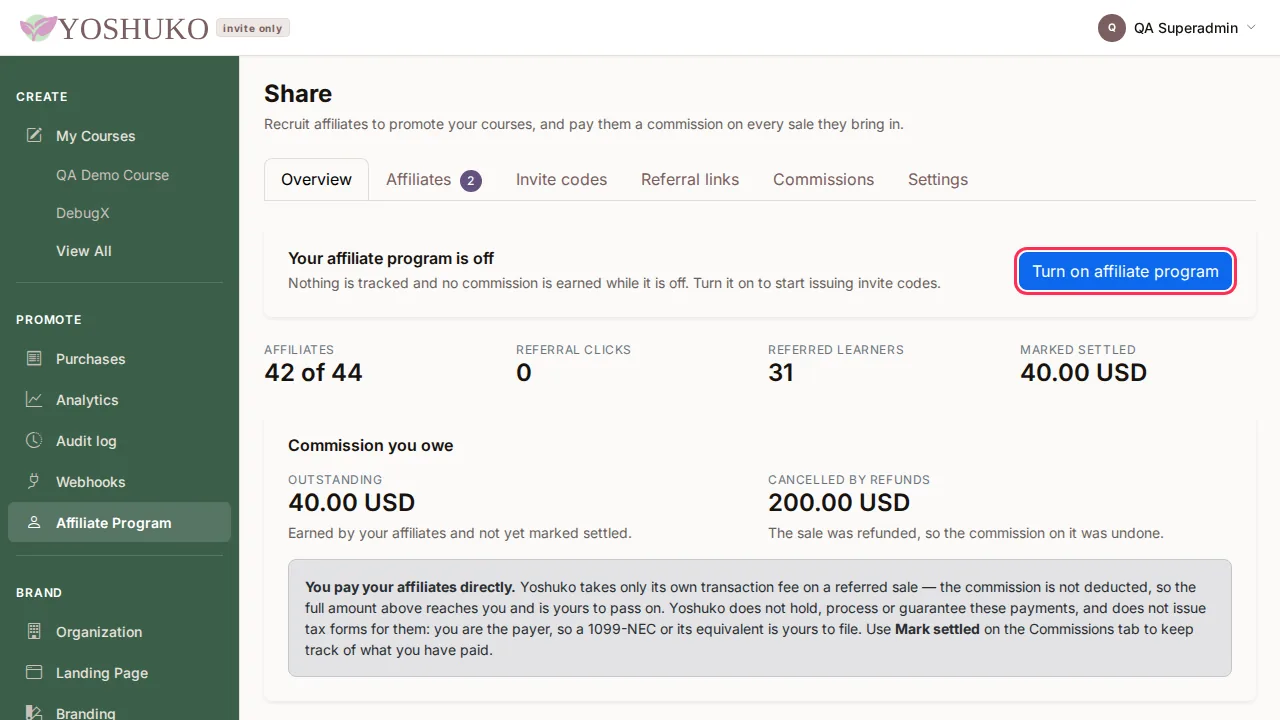The height and width of the screenshot is (720, 1280).
Task: Click View All courses link
Action: coord(84,251)
